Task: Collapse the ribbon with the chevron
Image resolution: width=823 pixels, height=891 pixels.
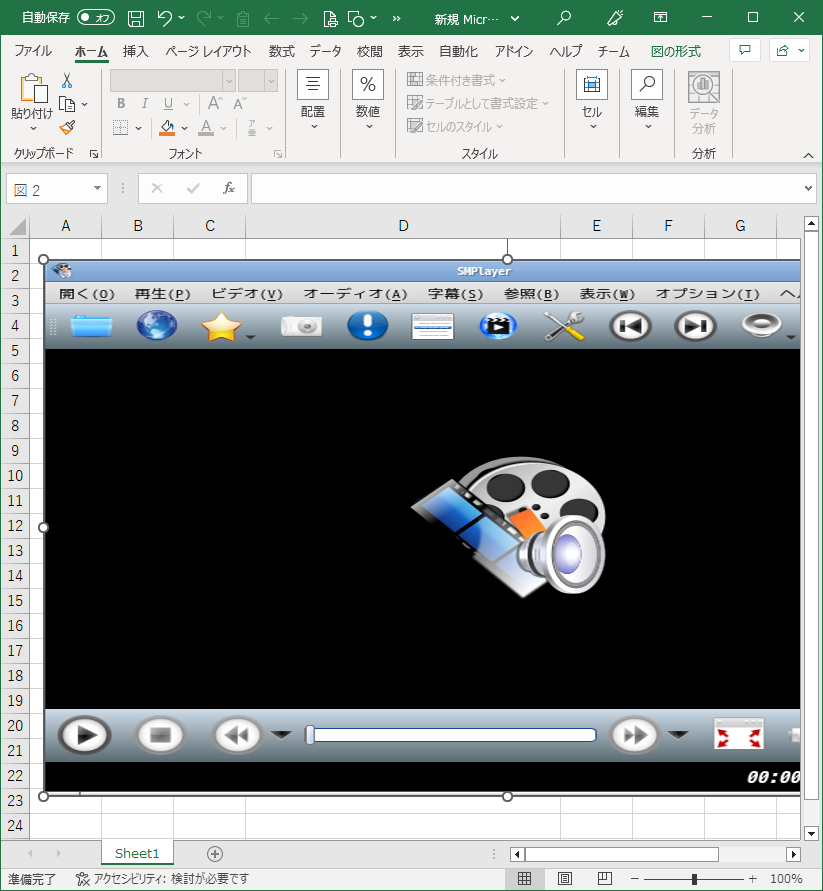Action: (808, 155)
